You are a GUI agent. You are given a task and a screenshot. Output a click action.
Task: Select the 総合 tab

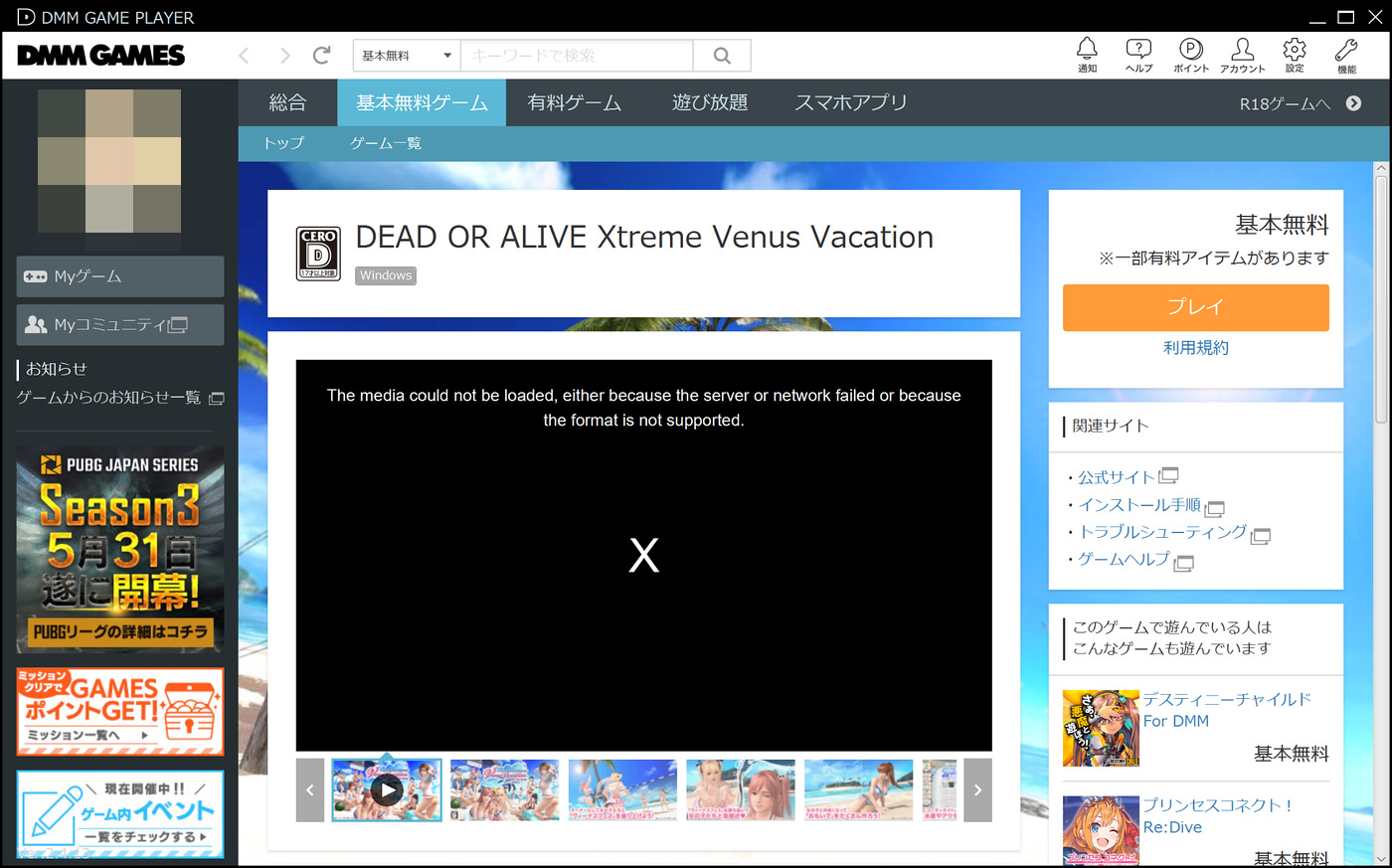pyautogui.click(x=287, y=102)
